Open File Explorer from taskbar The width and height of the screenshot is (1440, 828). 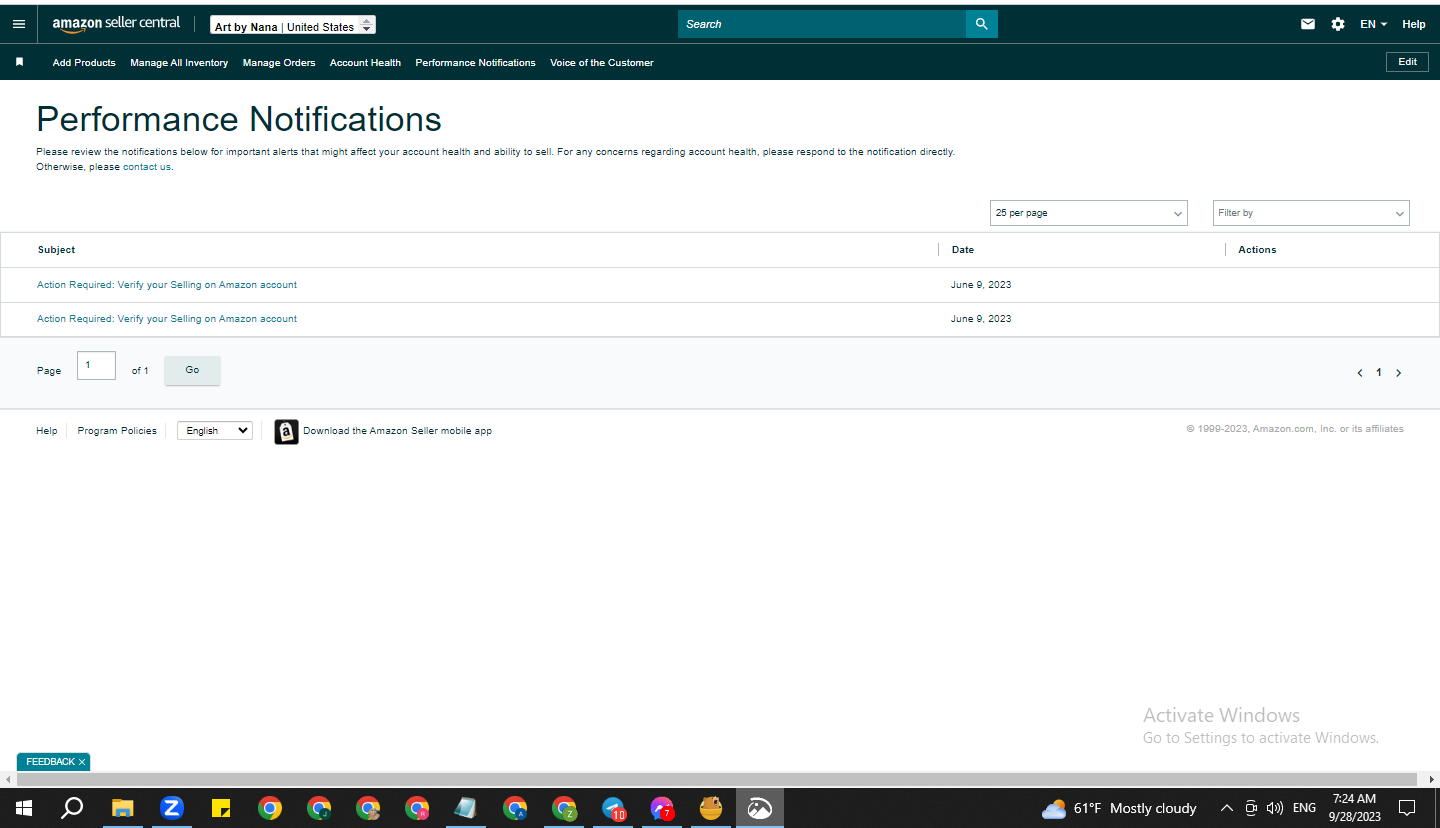tap(122, 808)
